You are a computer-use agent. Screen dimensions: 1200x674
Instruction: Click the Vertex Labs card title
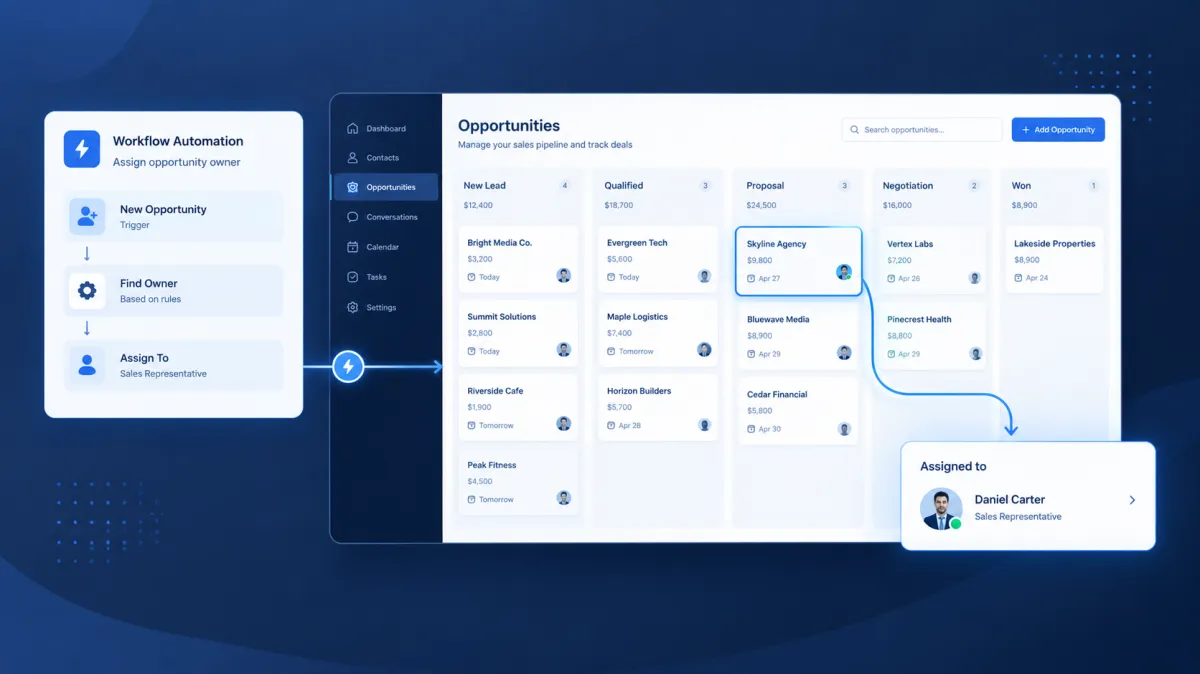point(910,244)
